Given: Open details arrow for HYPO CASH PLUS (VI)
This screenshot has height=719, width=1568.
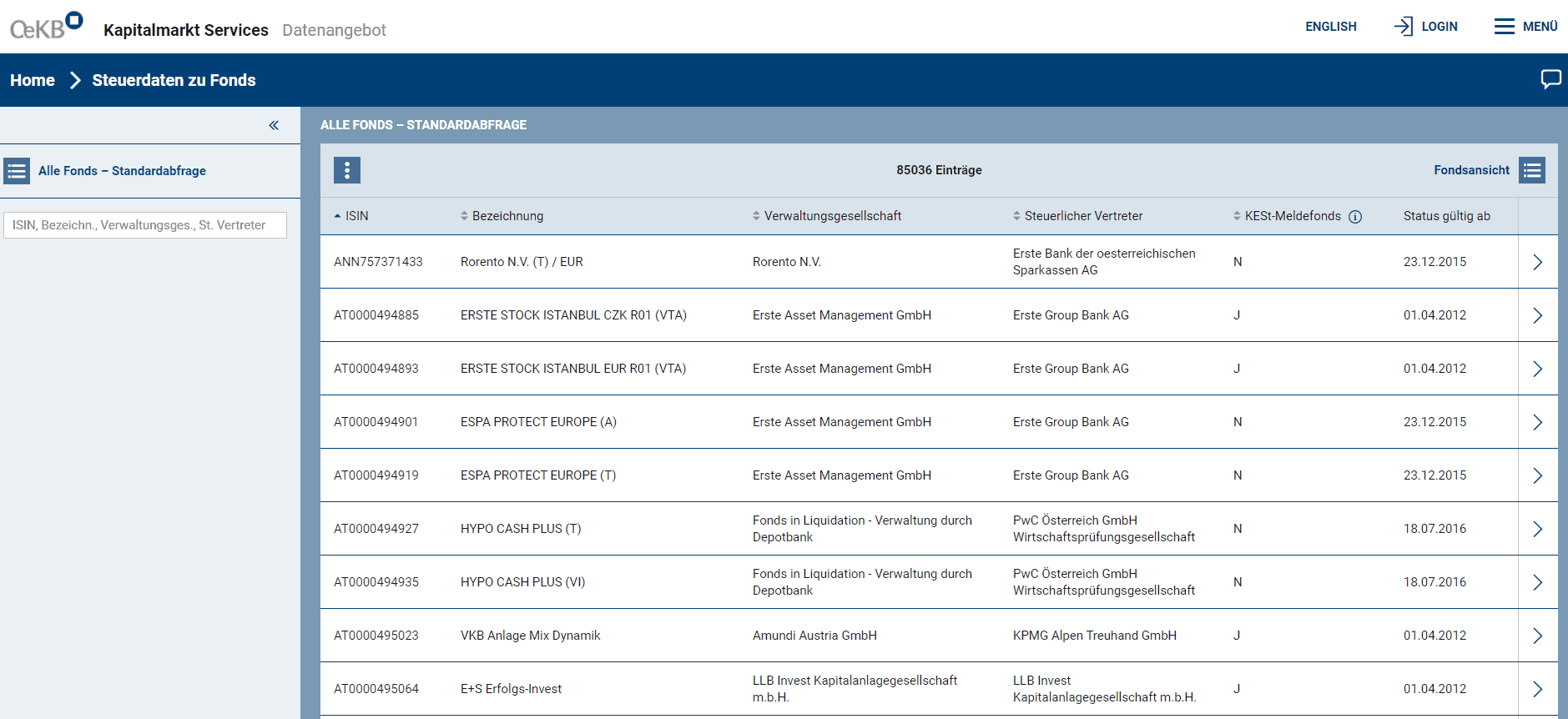Looking at the screenshot, I should [1538, 582].
